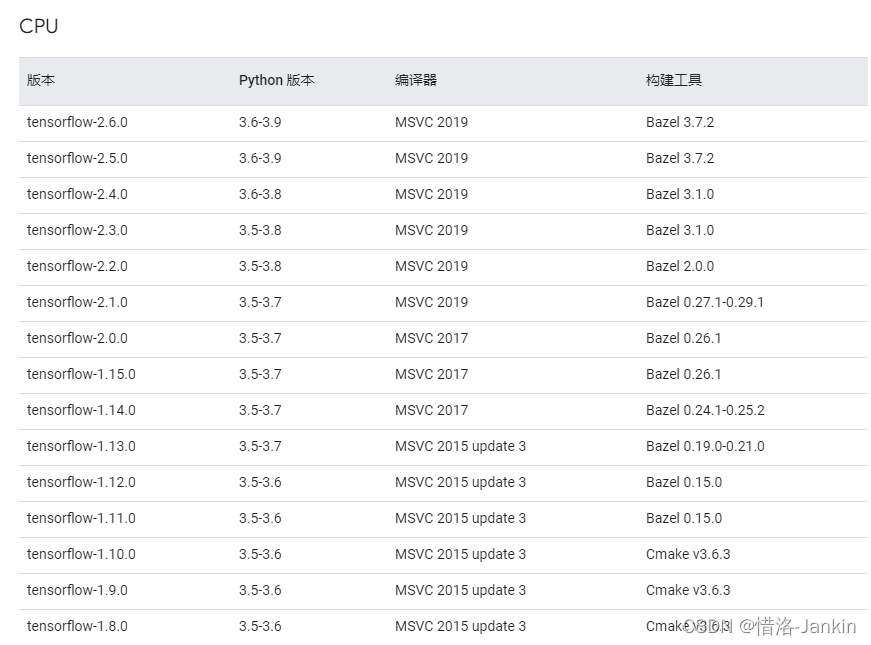Viewport: 871px width, 645px height.
Task: Click the tensorflow-2.3.0 row label
Action: (77, 230)
